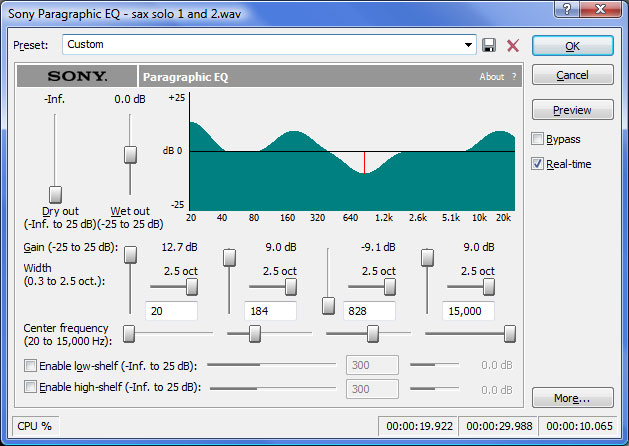The width and height of the screenshot is (629, 446).
Task: Click the Dry out level slider handle
Action: pyautogui.click(x=55, y=195)
